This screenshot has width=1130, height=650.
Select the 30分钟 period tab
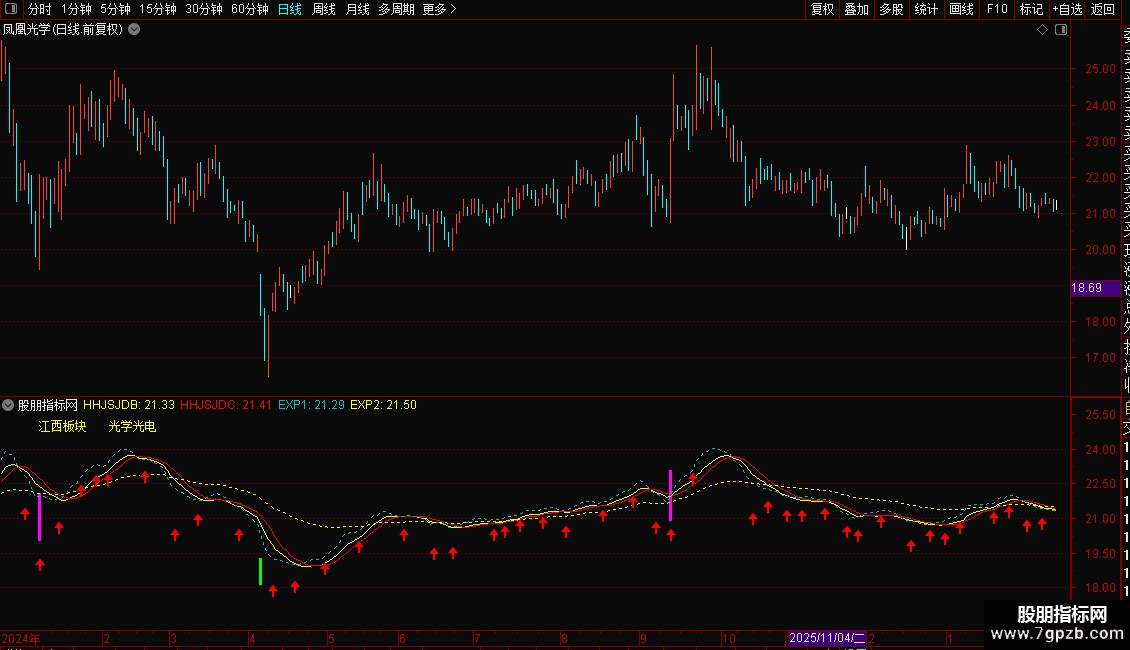[204, 9]
